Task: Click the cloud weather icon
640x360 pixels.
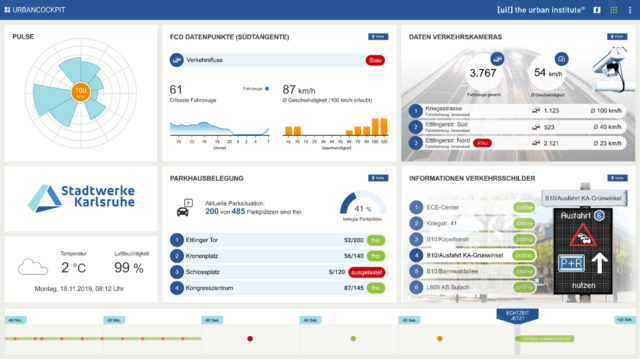Action: coord(33,267)
